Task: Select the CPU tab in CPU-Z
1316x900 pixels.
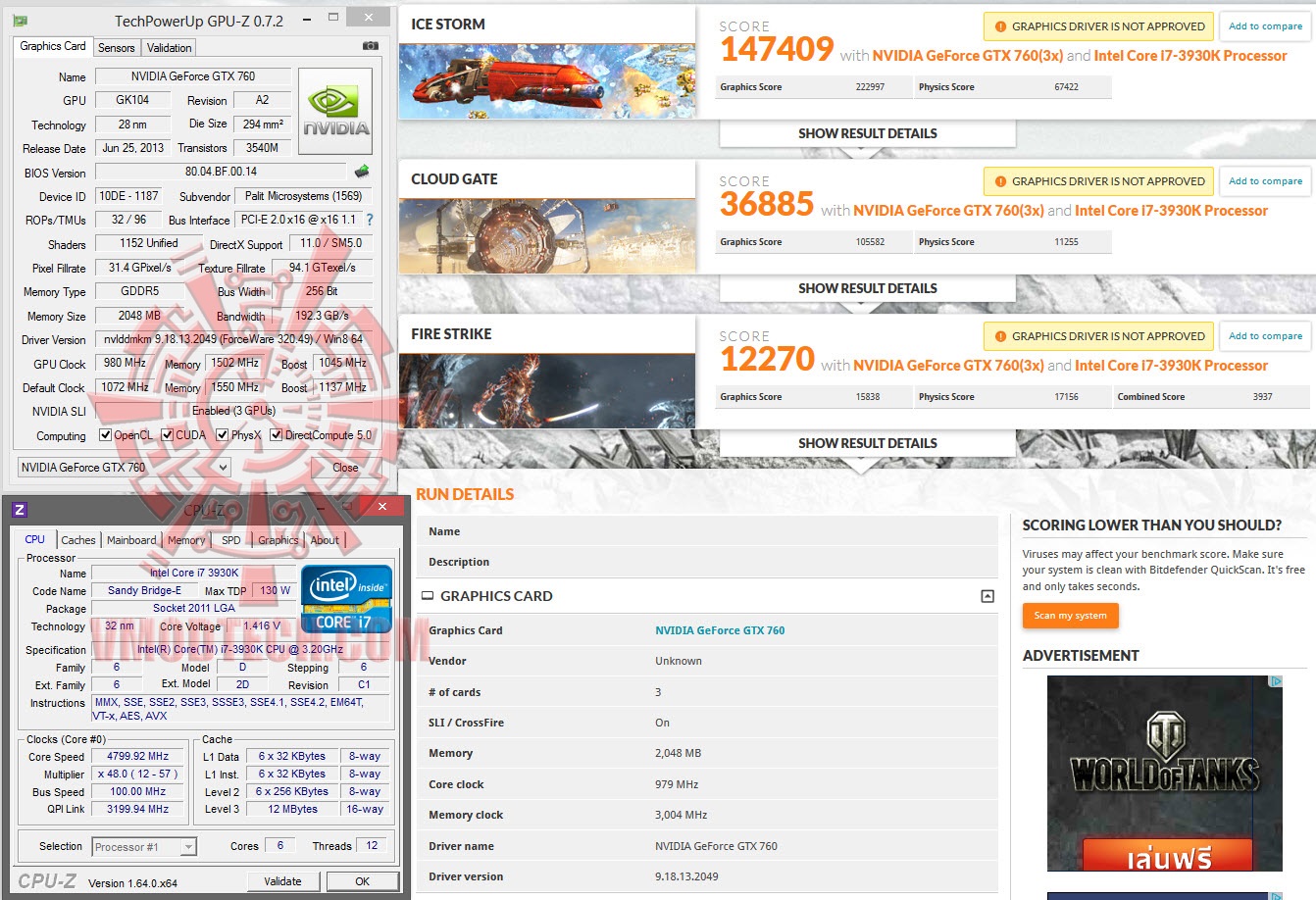Action: coord(35,539)
